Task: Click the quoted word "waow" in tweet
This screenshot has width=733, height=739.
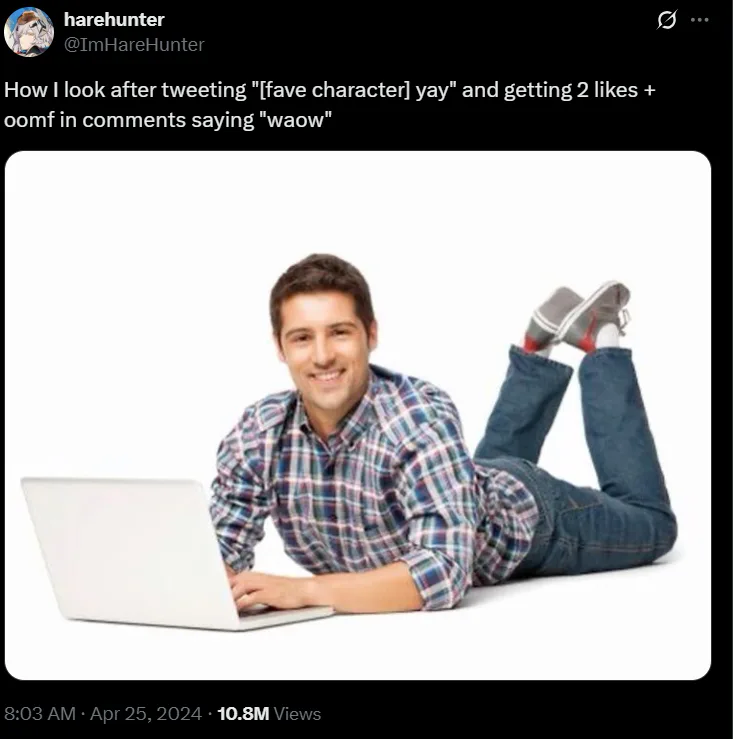Action: (296, 120)
